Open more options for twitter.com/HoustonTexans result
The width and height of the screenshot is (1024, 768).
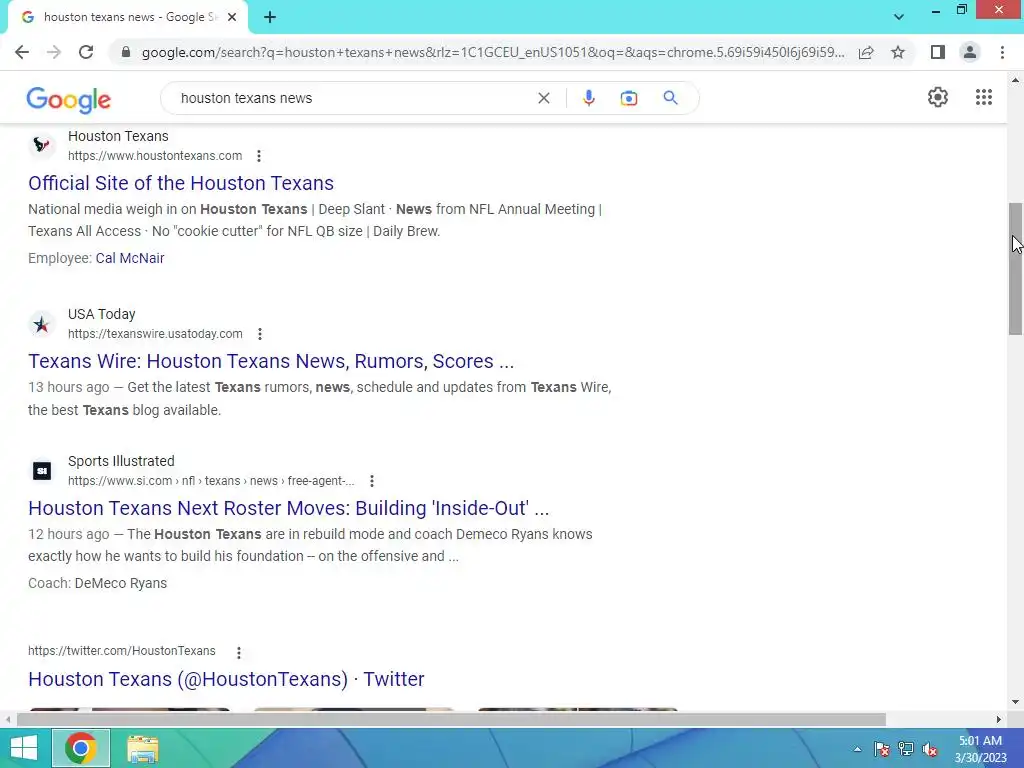(x=238, y=652)
